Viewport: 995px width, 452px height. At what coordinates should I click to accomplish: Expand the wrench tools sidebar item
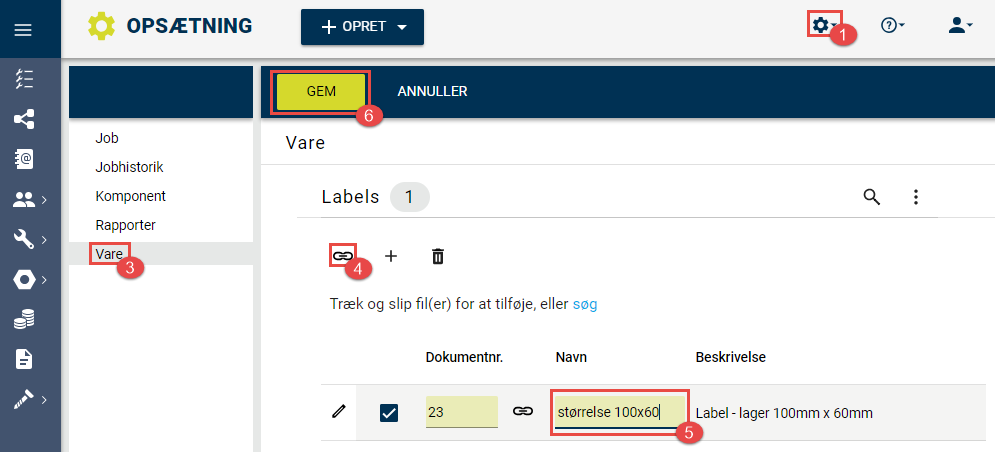point(30,239)
